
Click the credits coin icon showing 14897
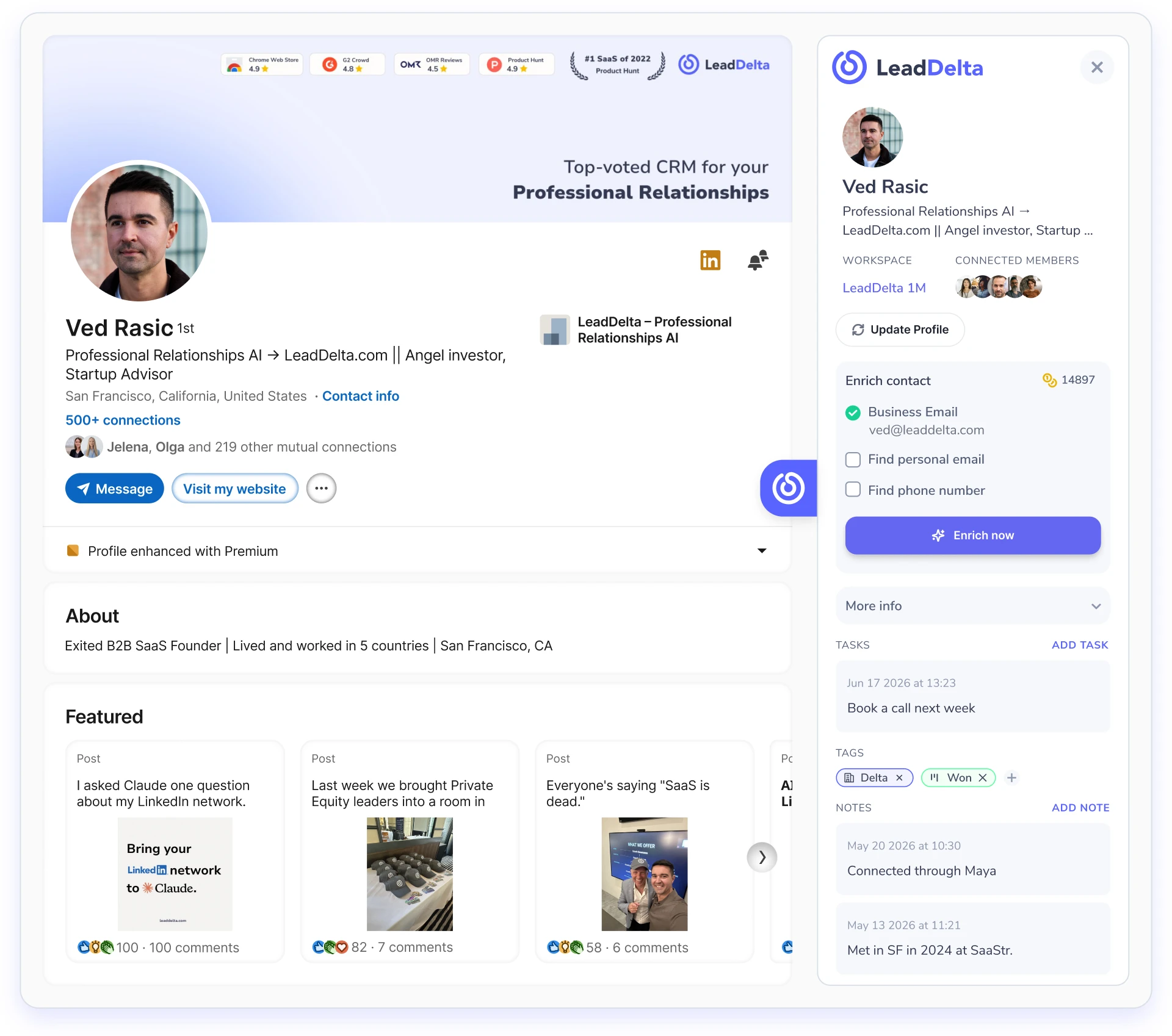1049,380
